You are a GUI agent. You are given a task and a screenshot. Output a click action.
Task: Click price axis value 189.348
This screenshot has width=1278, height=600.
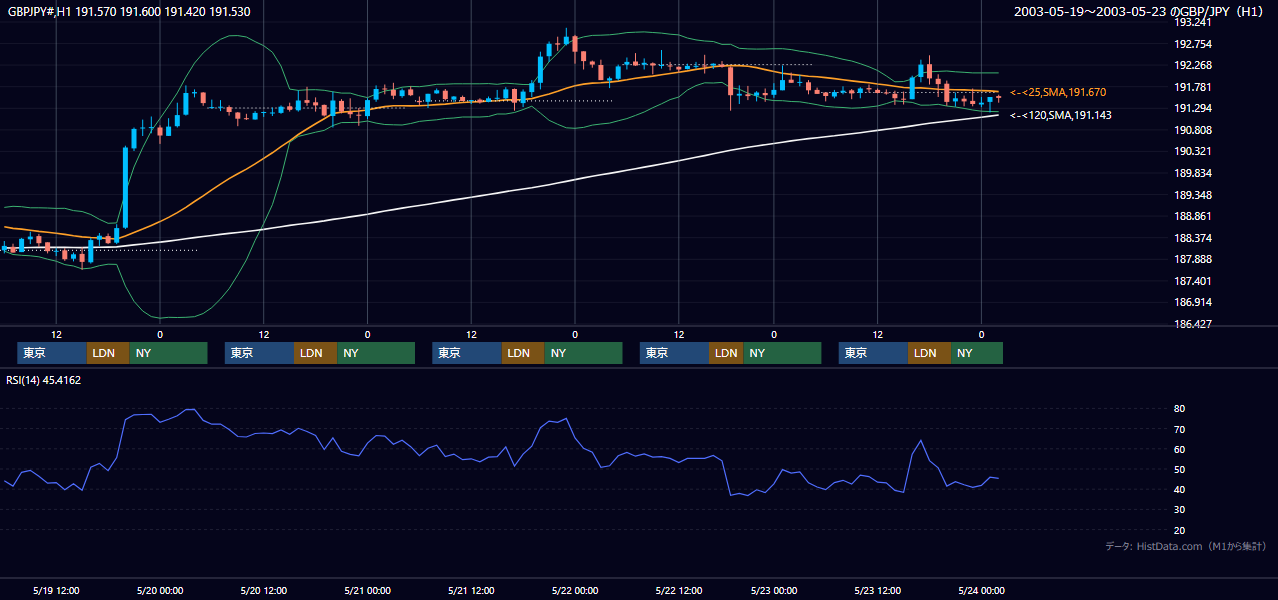click(x=1193, y=195)
